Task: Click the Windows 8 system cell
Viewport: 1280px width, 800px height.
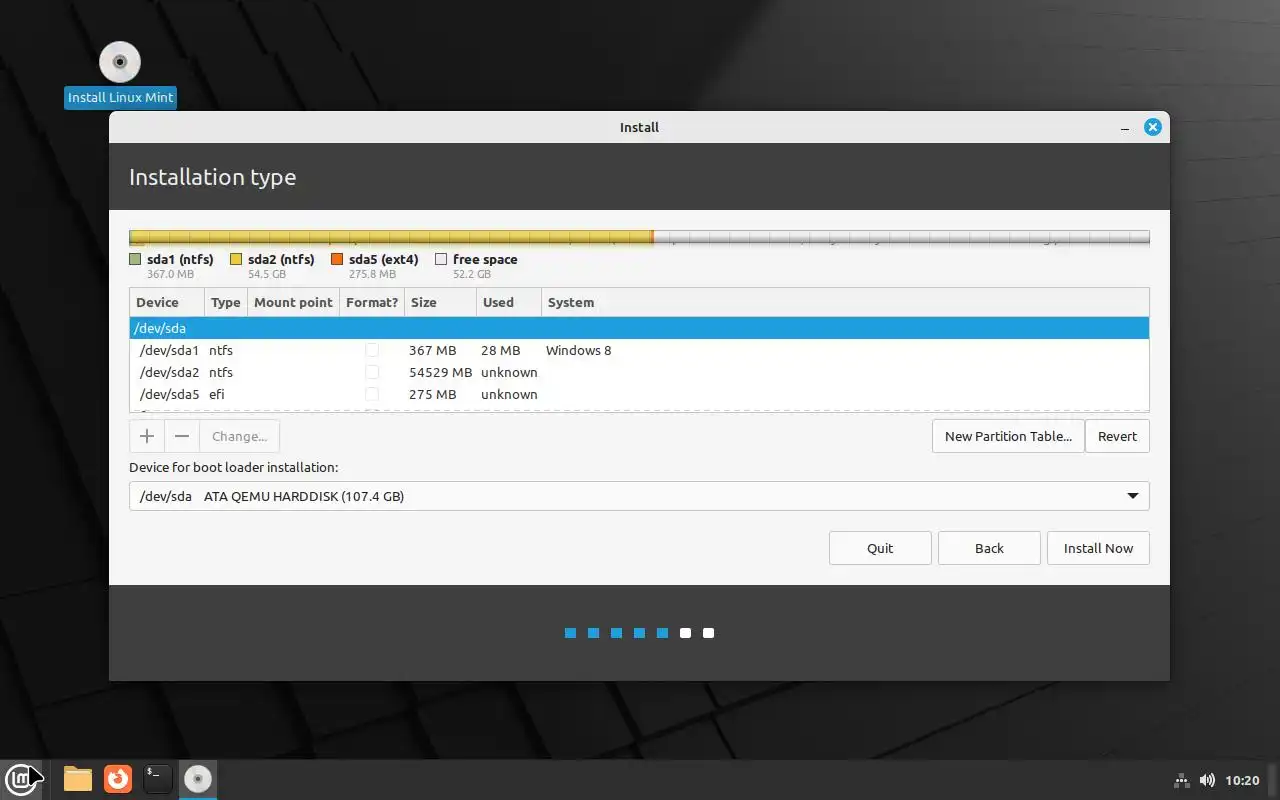Action: (x=578, y=350)
